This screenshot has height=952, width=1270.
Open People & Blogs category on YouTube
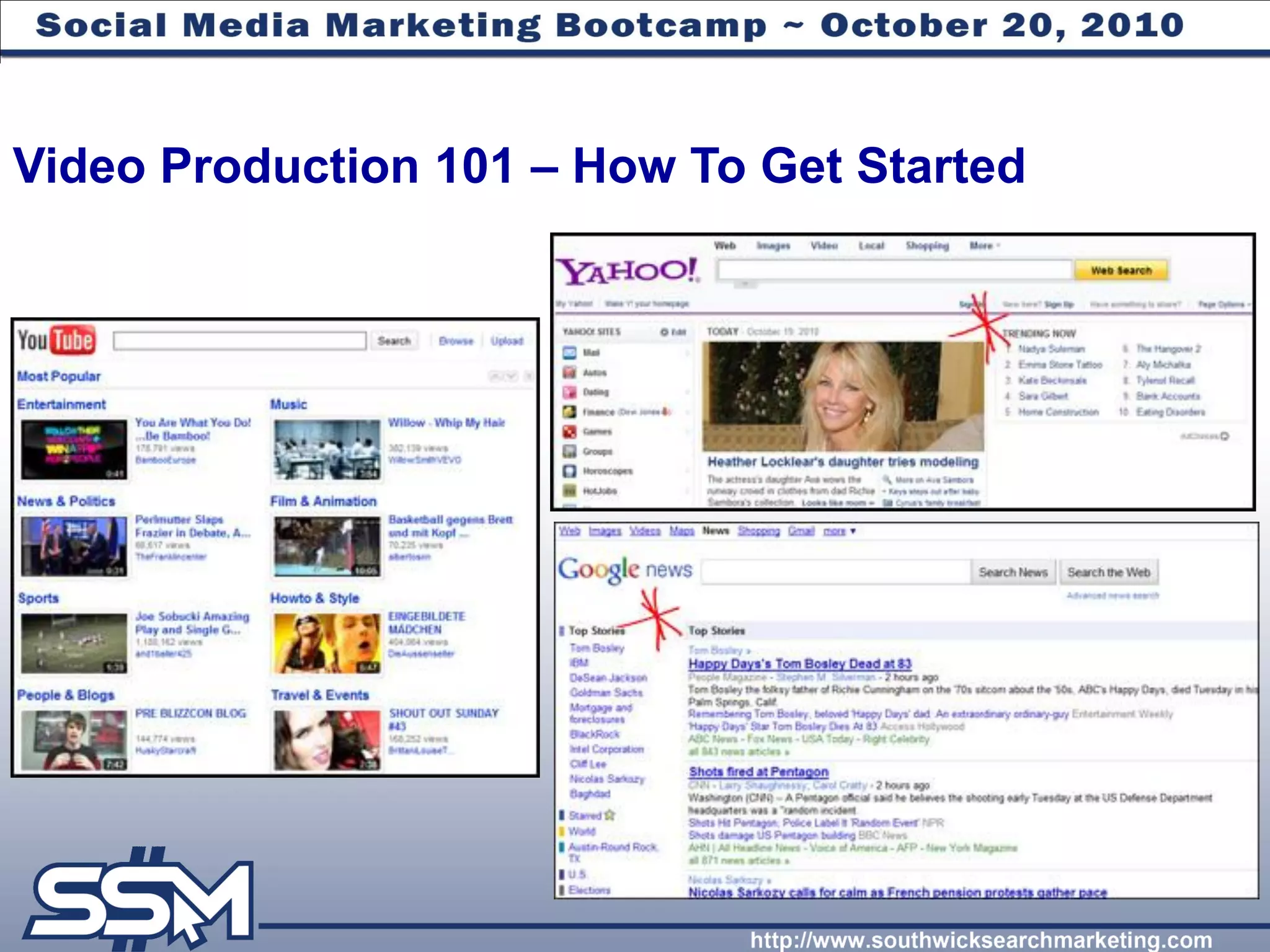tap(66, 695)
